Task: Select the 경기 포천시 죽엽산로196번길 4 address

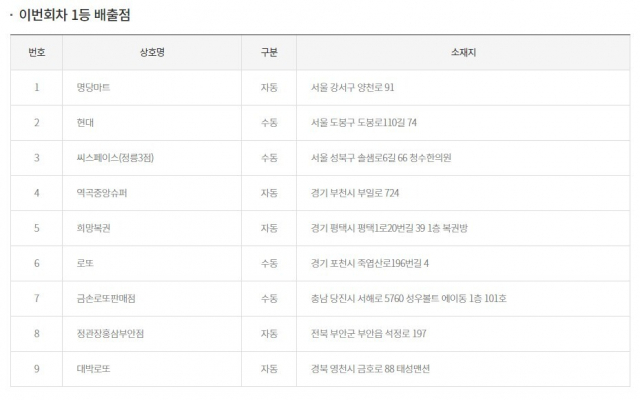Action: click(x=369, y=263)
